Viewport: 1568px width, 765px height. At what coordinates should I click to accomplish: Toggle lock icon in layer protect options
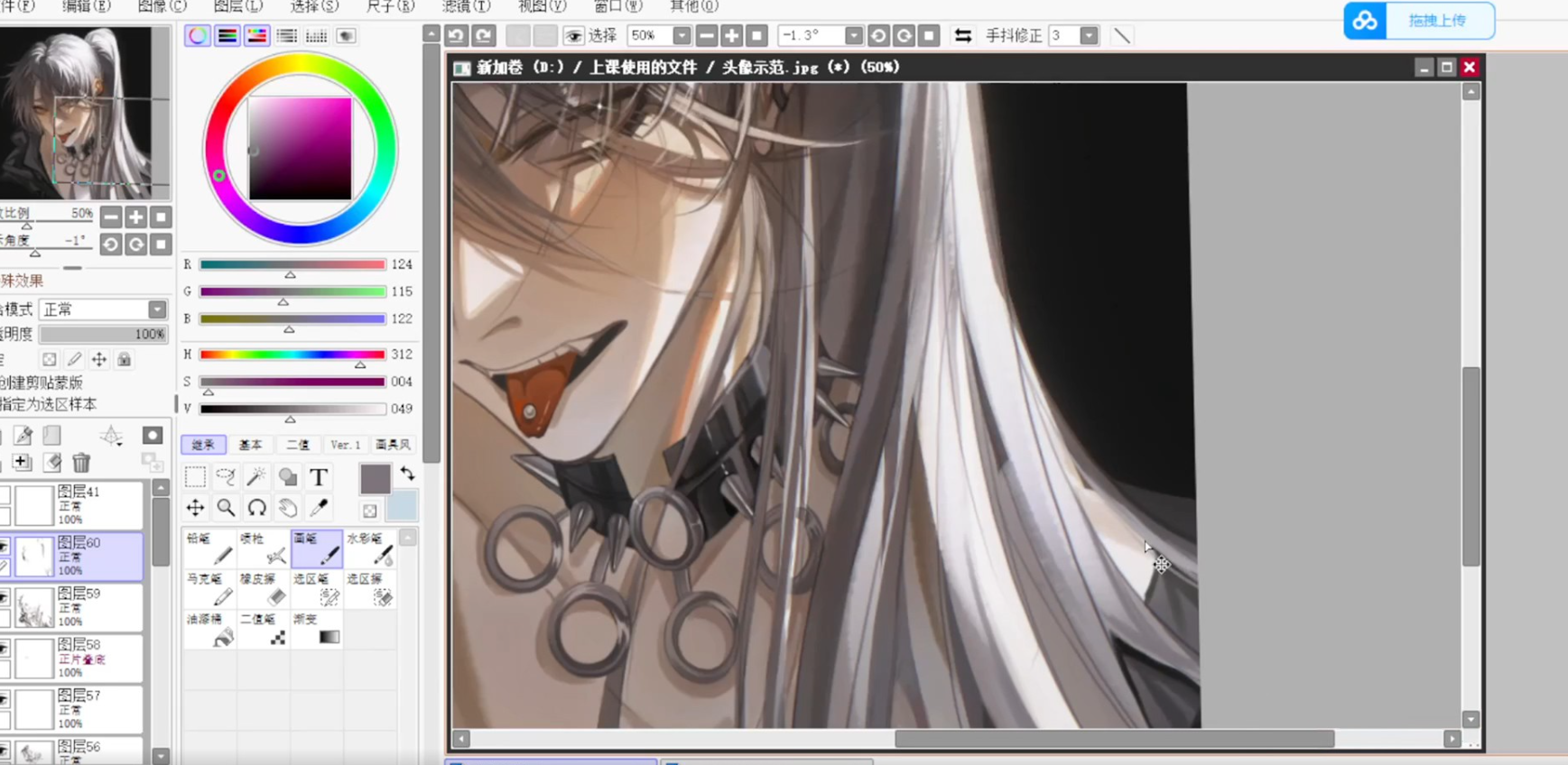124,359
